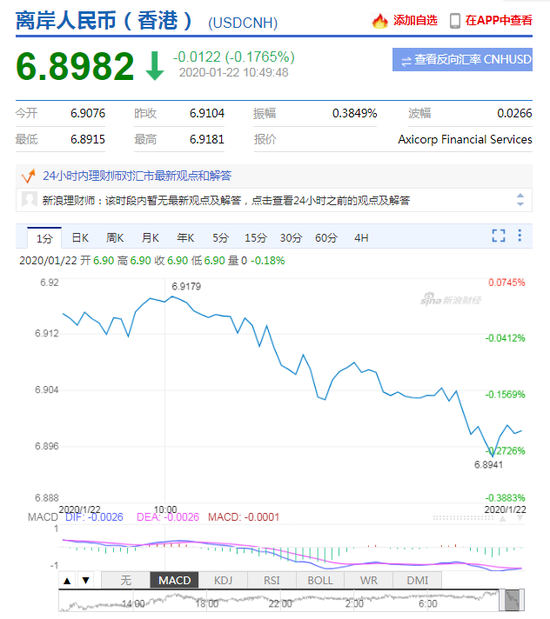Click the advisor avatar thumbnail
Screen dimensions: 550x619
[x=30, y=200]
